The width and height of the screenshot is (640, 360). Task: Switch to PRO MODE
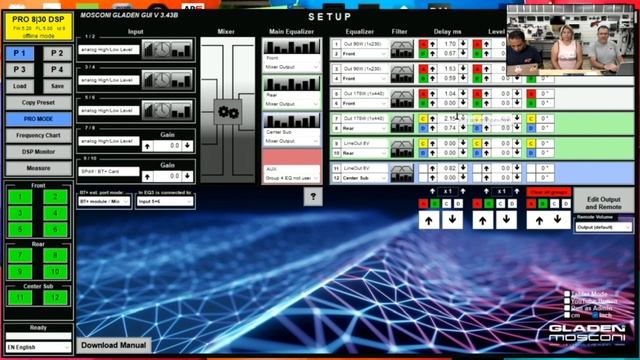tap(38, 119)
